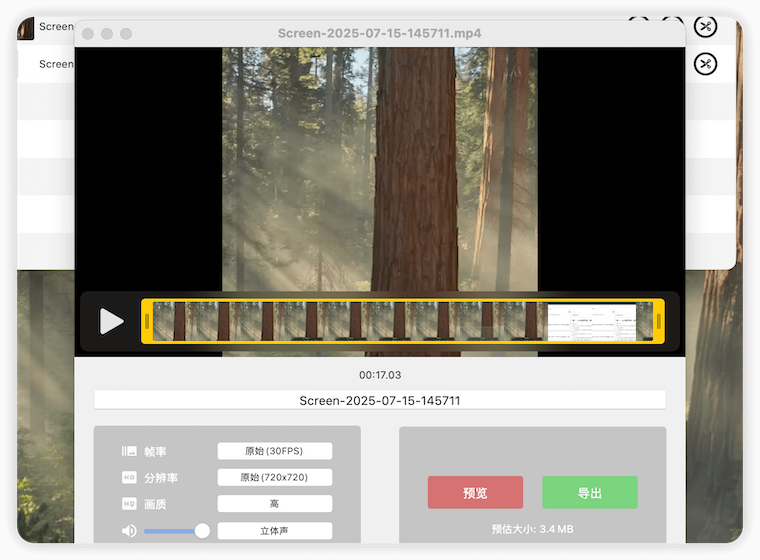
Task: Click the quality (画质) HQ icon
Action: point(129,504)
